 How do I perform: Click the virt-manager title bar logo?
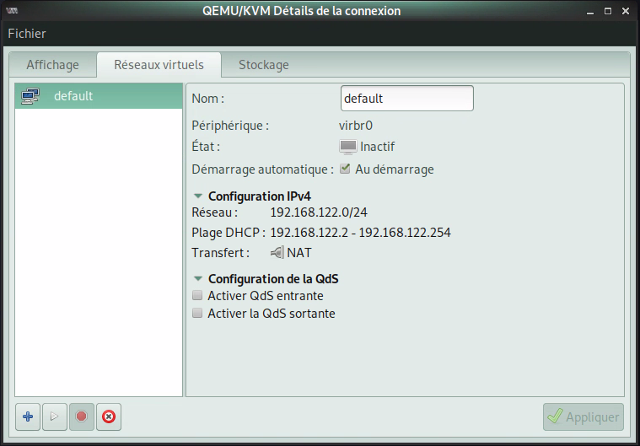[12, 11]
